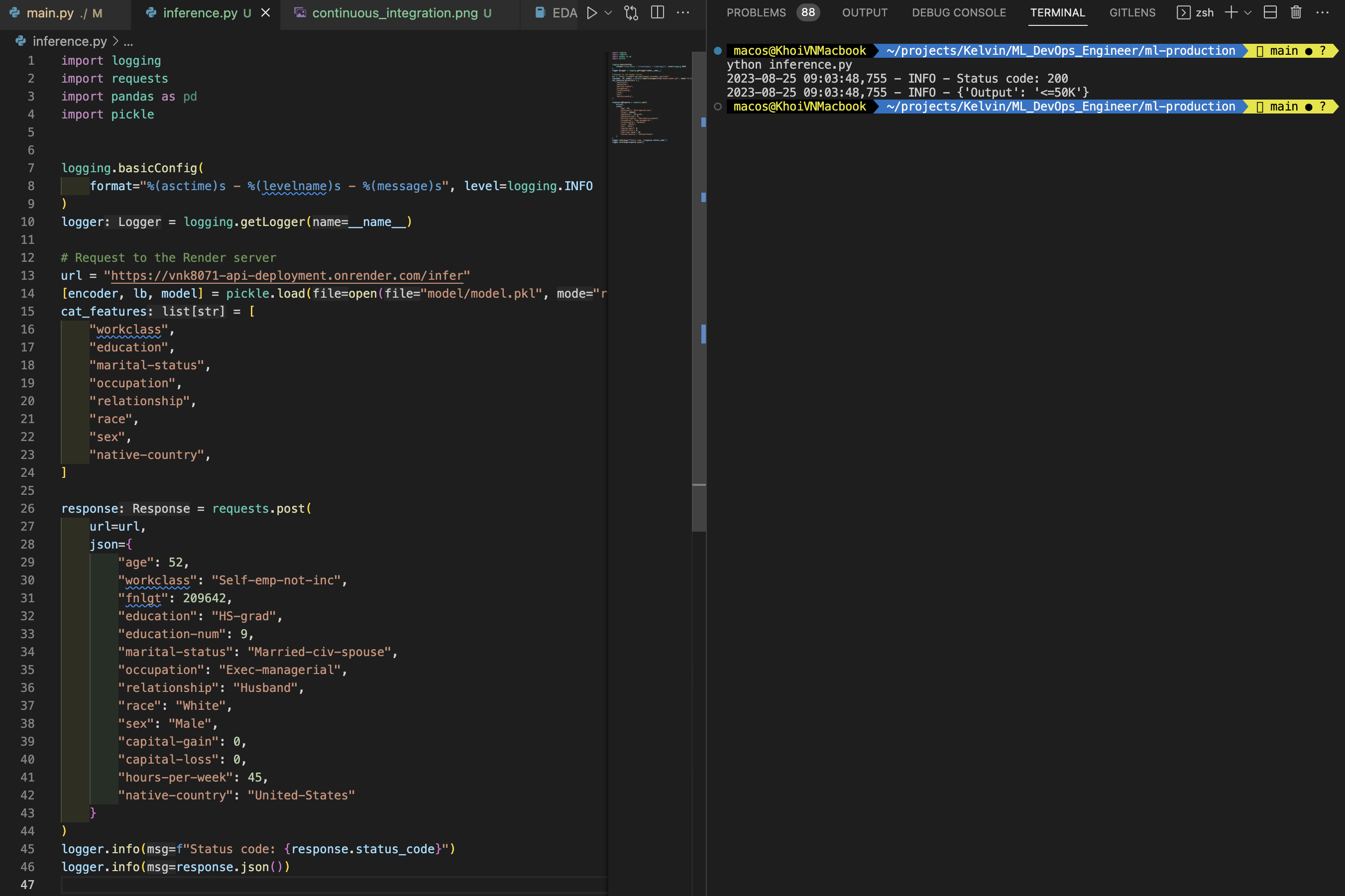Open the source control compare changes icon
The height and width of the screenshot is (896, 1345).
point(631,12)
